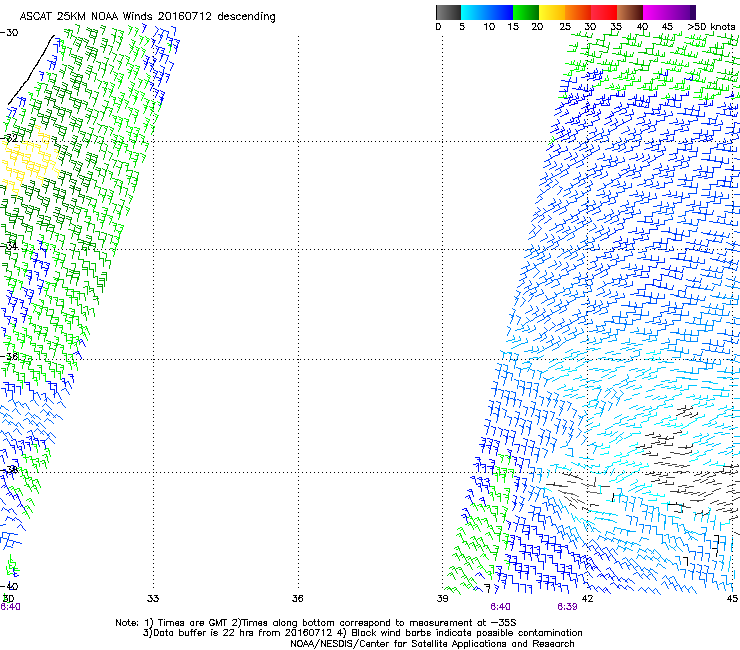This screenshot has height=650, width=740.
Task: Select the '10' knots scale label
Action: [x=489, y=27]
